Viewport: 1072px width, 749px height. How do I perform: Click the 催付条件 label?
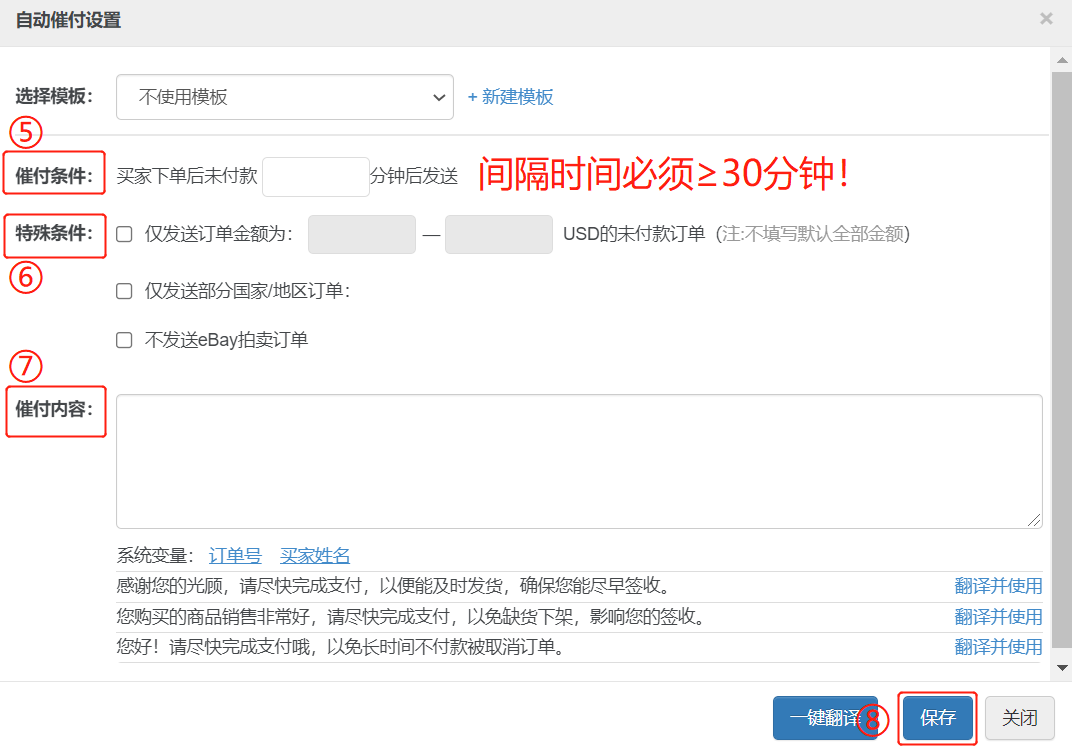point(54,176)
